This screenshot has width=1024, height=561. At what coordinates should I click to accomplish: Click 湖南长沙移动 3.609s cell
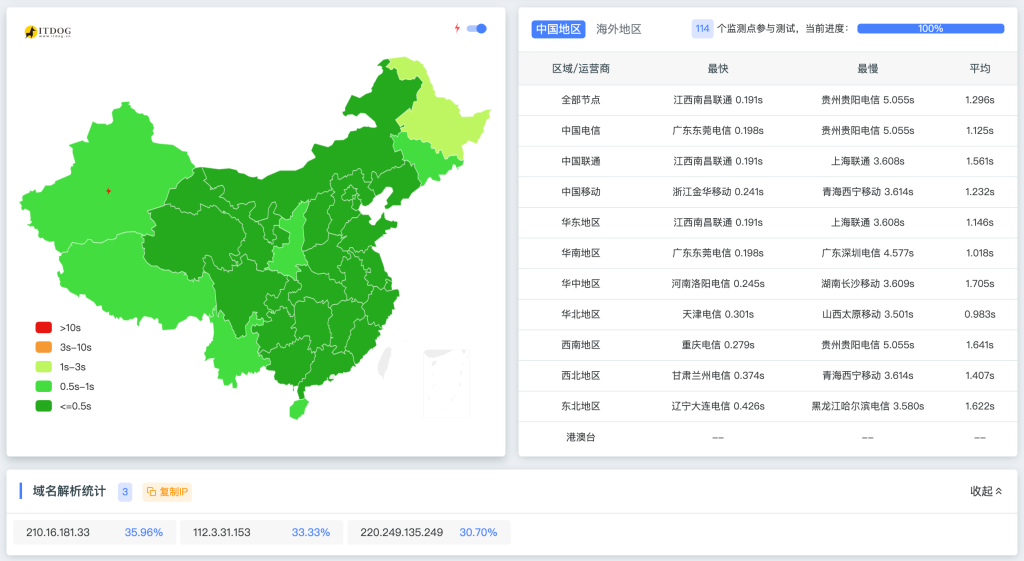pos(867,284)
